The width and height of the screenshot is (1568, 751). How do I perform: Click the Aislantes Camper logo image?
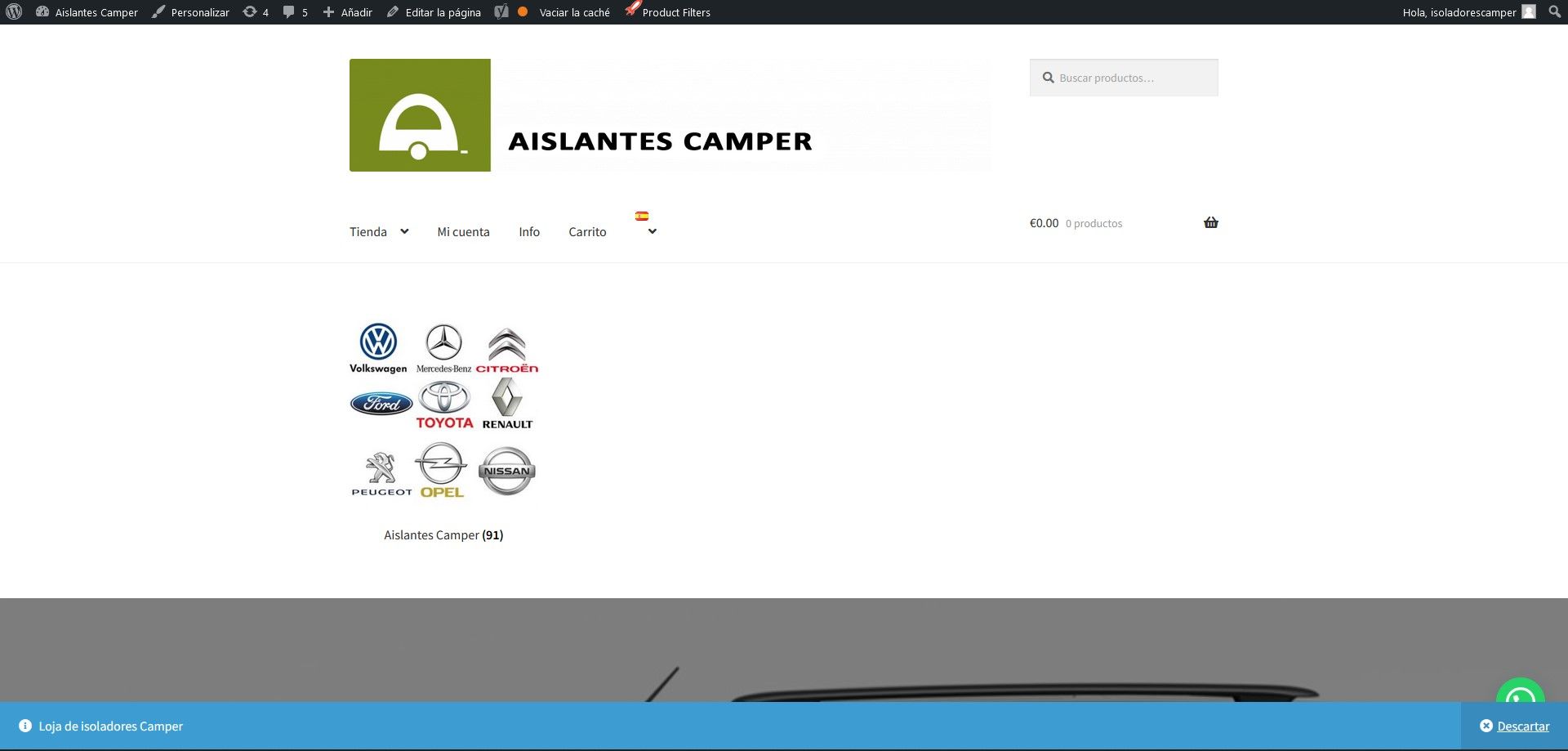[670, 115]
